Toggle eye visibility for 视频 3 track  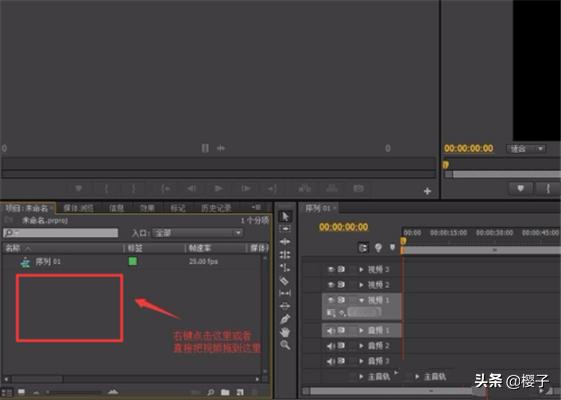331,269
